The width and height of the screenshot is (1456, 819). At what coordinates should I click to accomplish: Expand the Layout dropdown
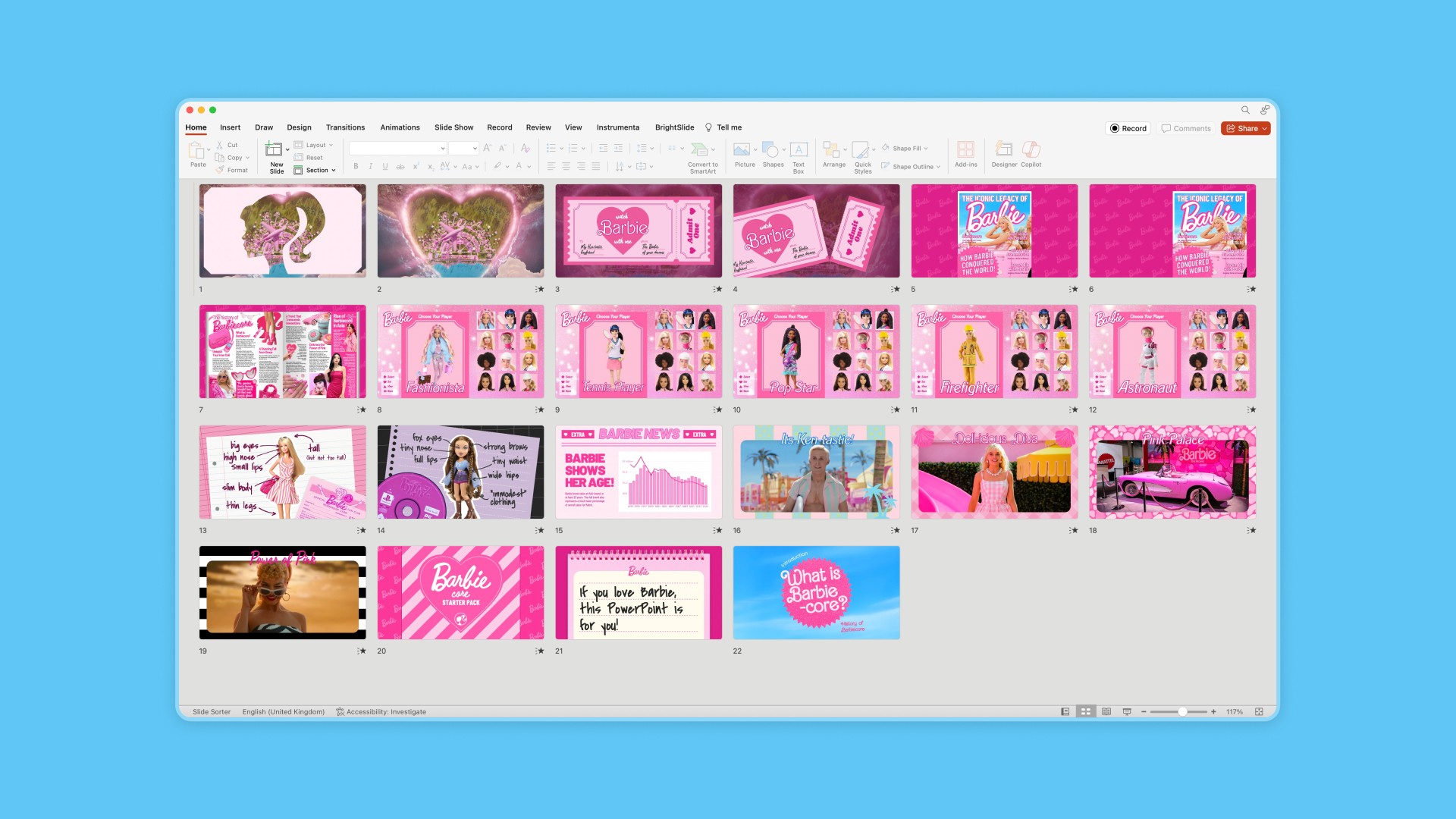pyautogui.click(x=314, y=145)
